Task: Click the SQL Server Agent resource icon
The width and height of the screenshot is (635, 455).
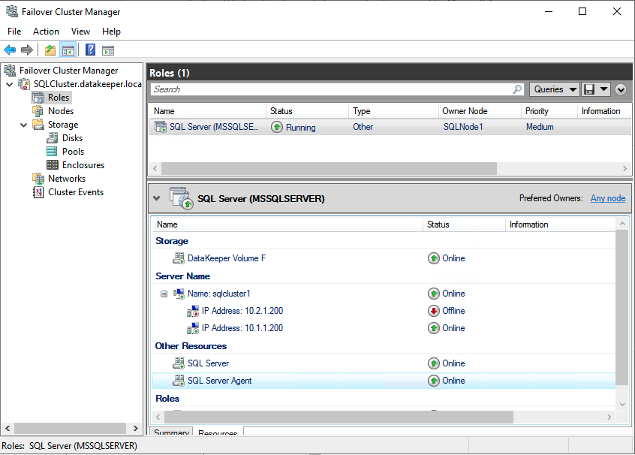Action: click(179, 381)
